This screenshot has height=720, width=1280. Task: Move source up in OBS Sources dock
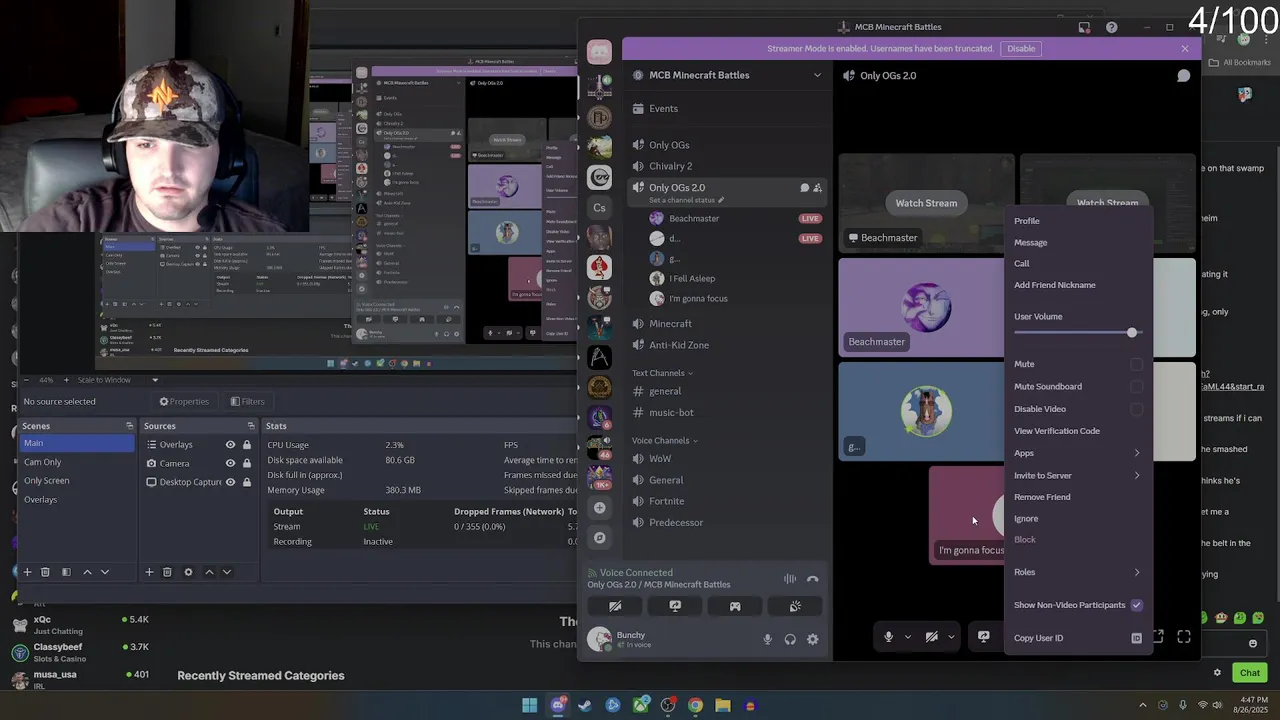[209, 572]
